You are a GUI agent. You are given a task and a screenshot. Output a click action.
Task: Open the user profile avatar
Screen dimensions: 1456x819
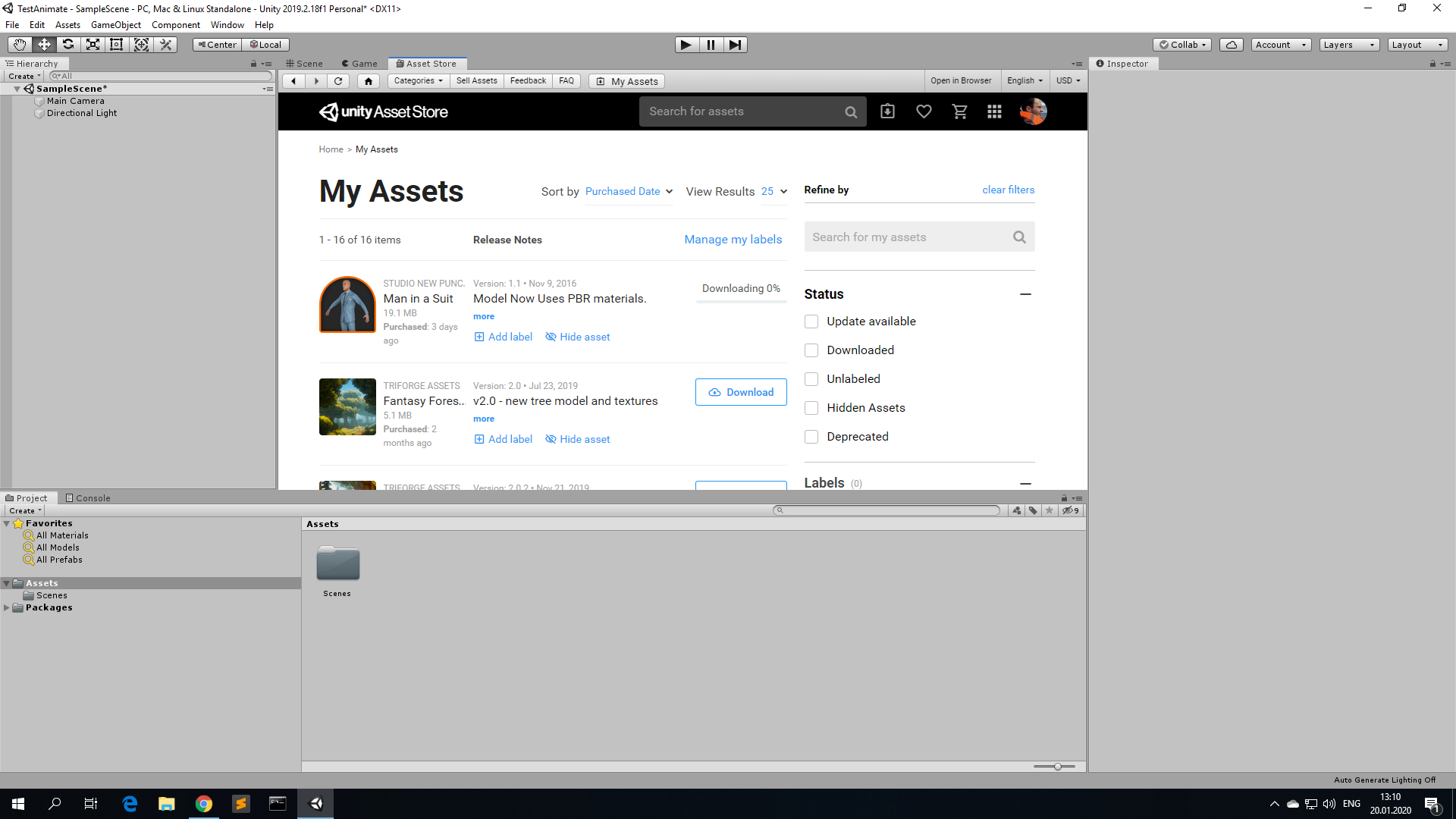tap(1034, 112)
